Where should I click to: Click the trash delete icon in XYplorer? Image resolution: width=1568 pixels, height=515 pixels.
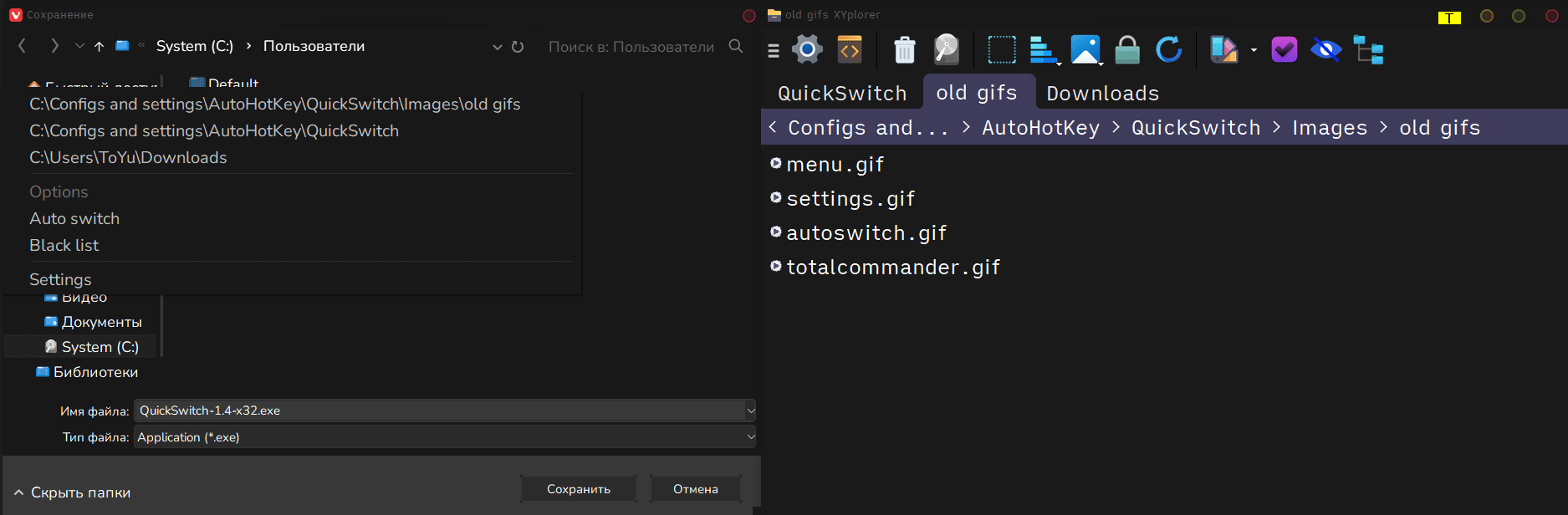[x=905, y=50]
